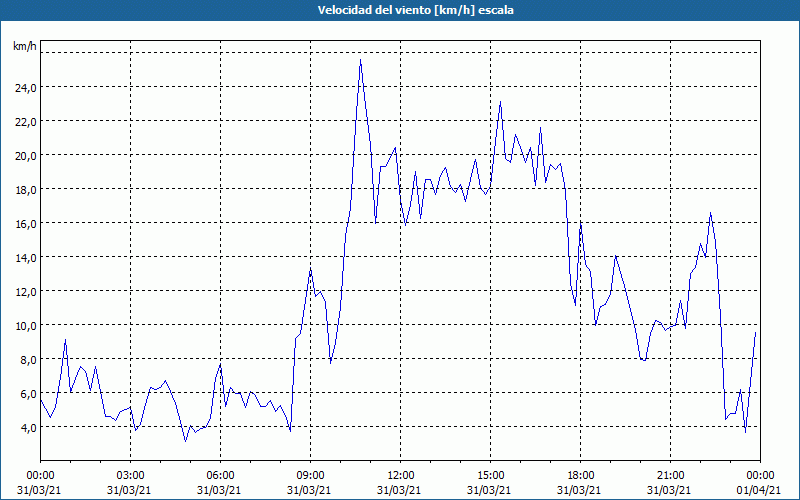Select the 18,0 y-axis value
This screenshot has height=500, width=800.
[26, 189]
